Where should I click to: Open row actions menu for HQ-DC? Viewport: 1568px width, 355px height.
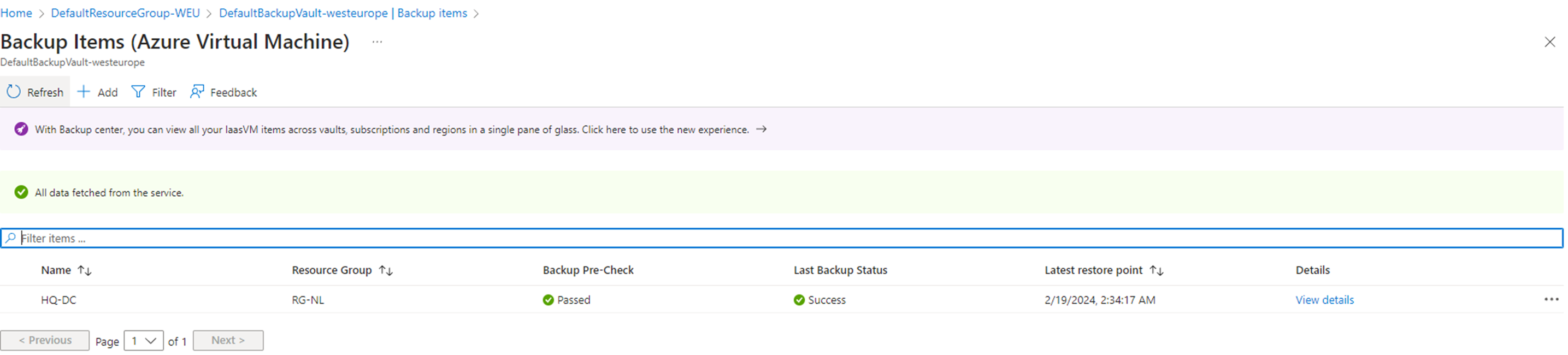(x=1551, y=300)
